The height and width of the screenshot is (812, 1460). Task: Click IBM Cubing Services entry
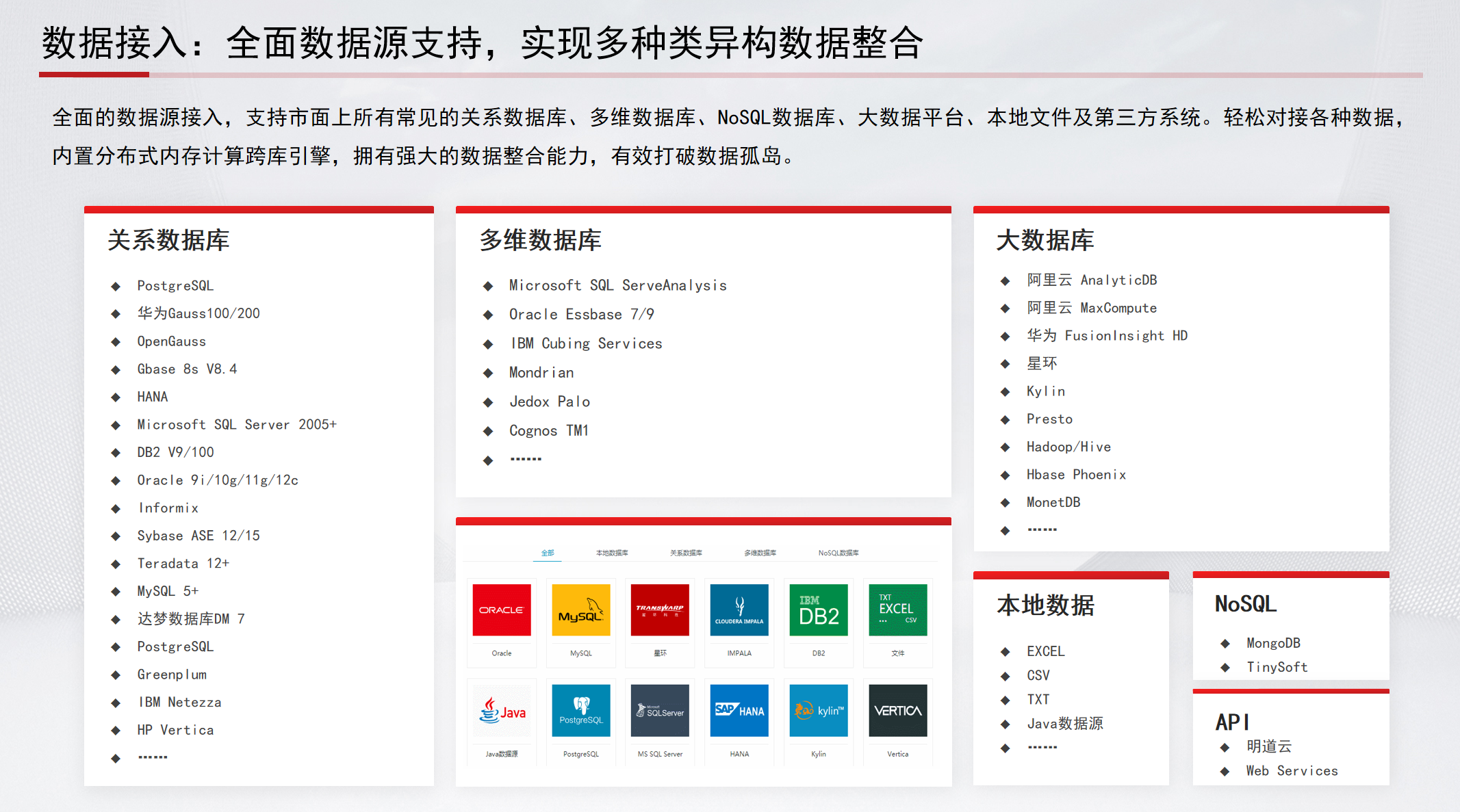587,343
